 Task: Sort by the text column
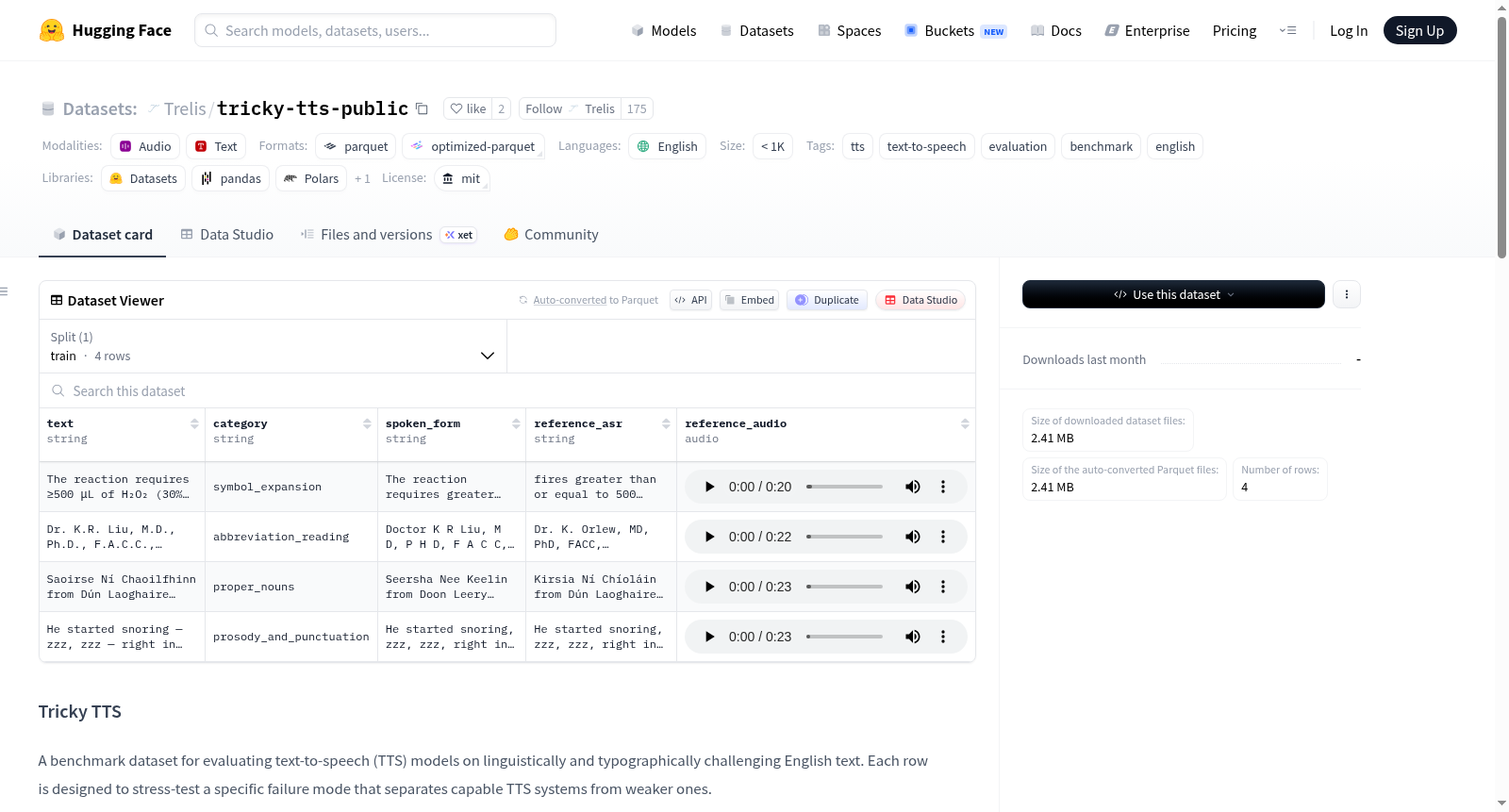tap(194, 423)
